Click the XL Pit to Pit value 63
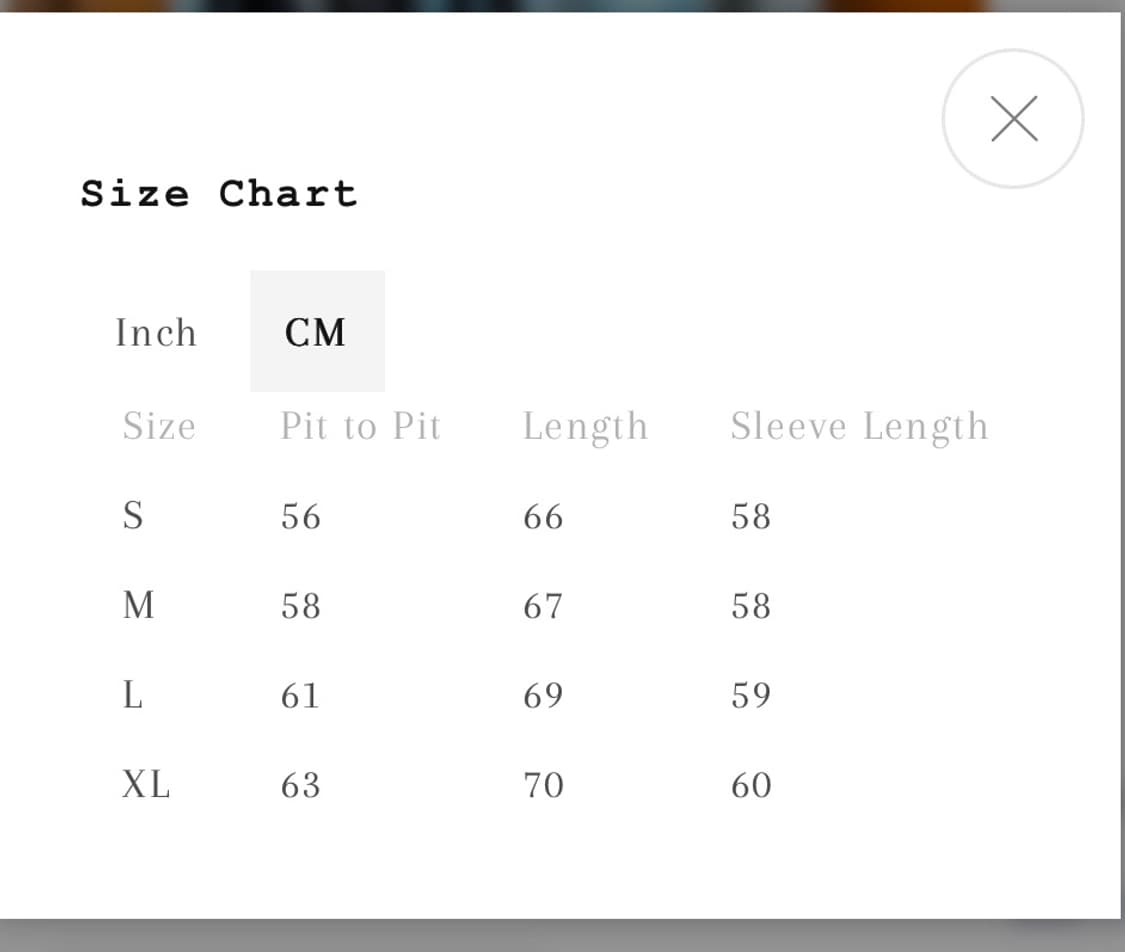Screen dimensions: 1125x952 click(301, 785)
